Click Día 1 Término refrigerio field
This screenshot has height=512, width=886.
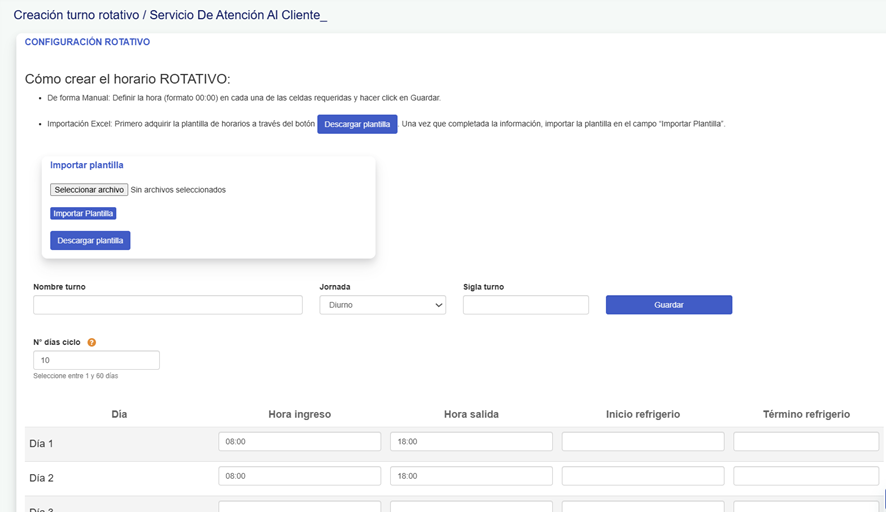[806, 441]
